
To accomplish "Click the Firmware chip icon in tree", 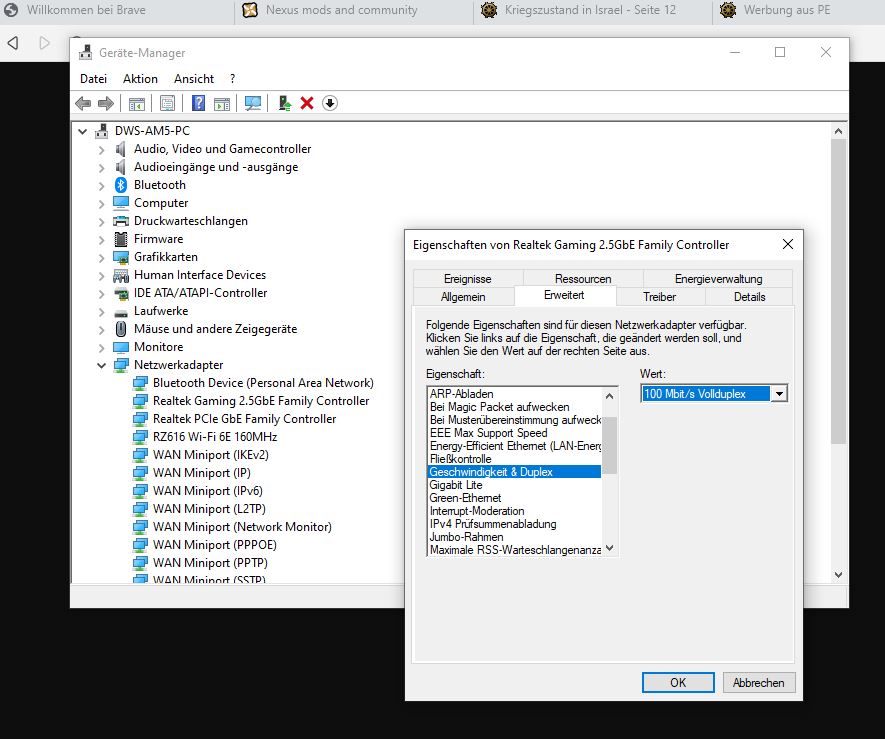I will (121, 239).
